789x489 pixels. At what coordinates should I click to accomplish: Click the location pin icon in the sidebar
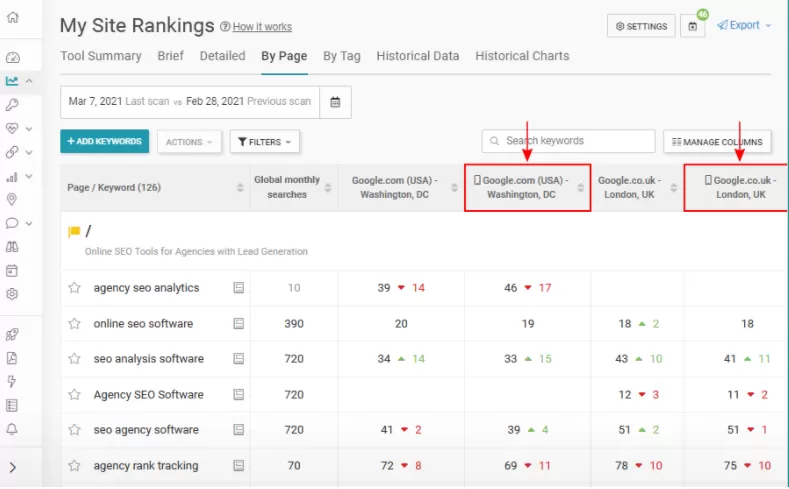(12, 200)
